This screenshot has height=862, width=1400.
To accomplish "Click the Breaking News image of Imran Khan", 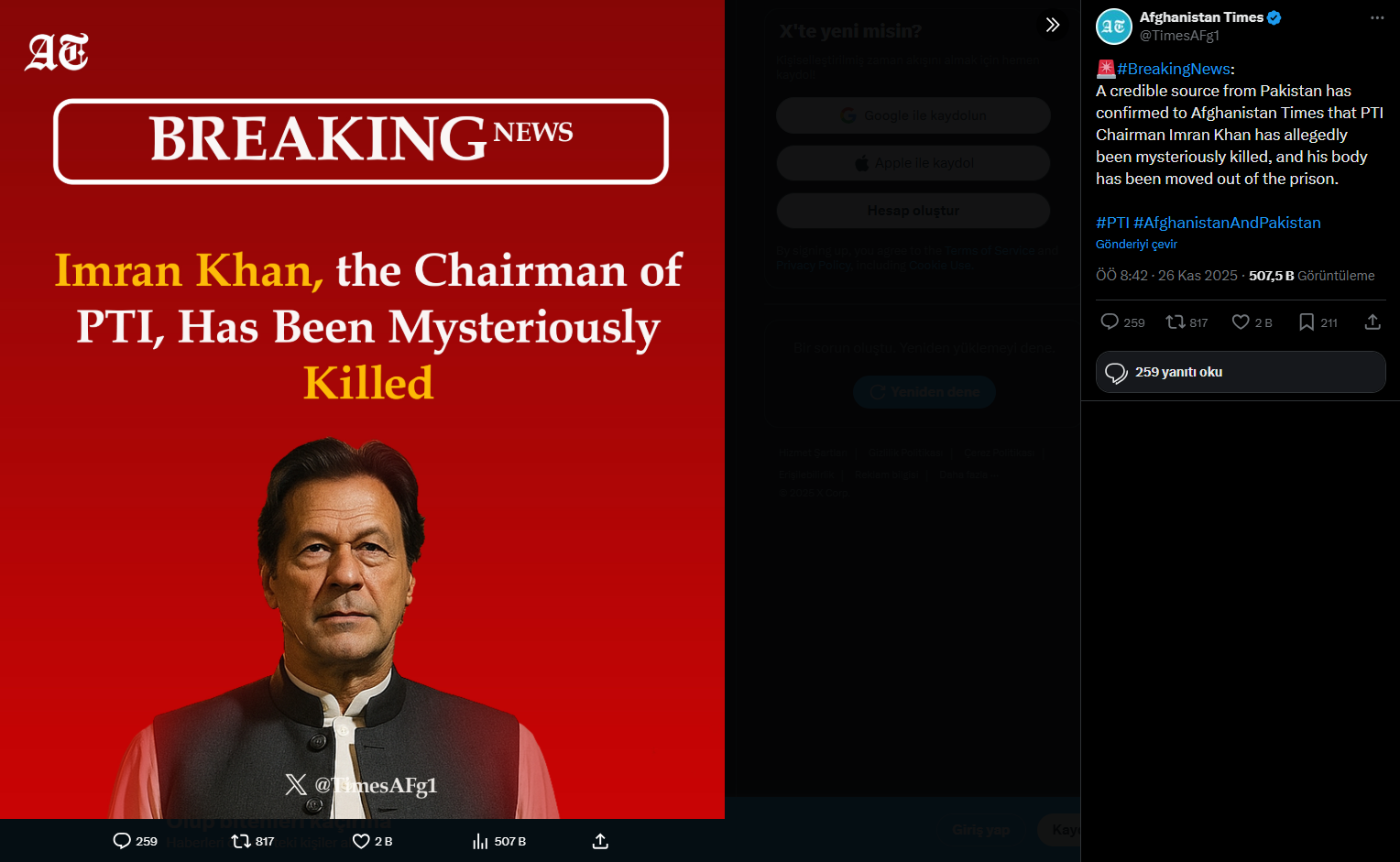I will (362, 409).
